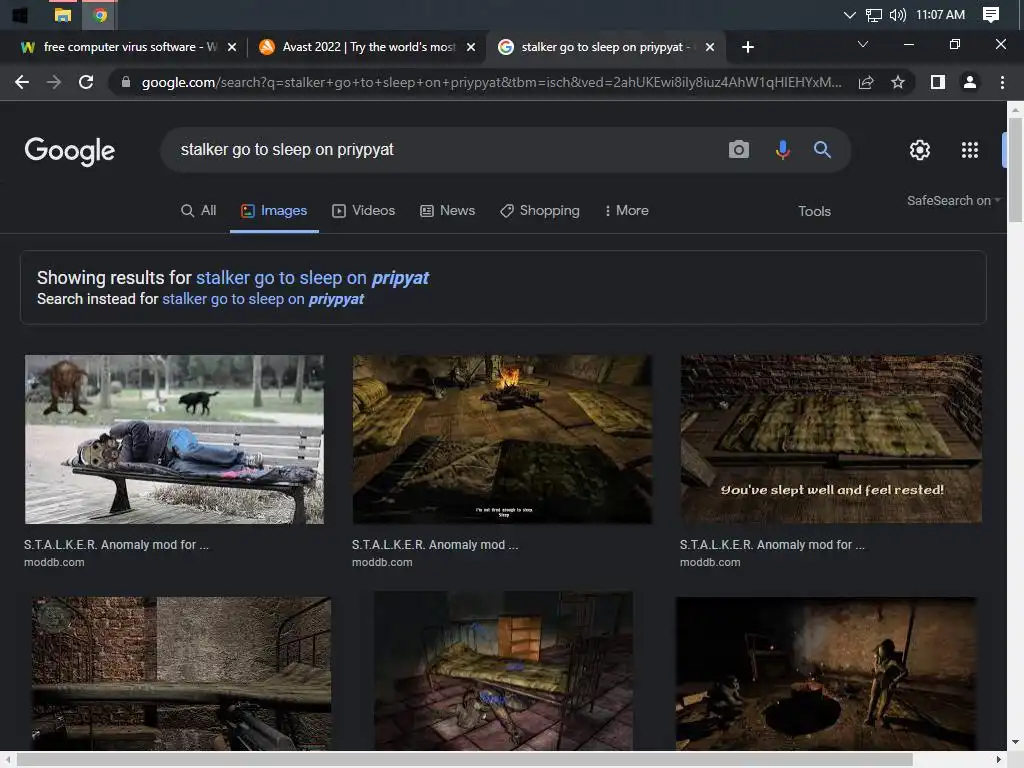Switch to the Shopping tab
This screenshot has width=1024, height=768.
point(539,210)
